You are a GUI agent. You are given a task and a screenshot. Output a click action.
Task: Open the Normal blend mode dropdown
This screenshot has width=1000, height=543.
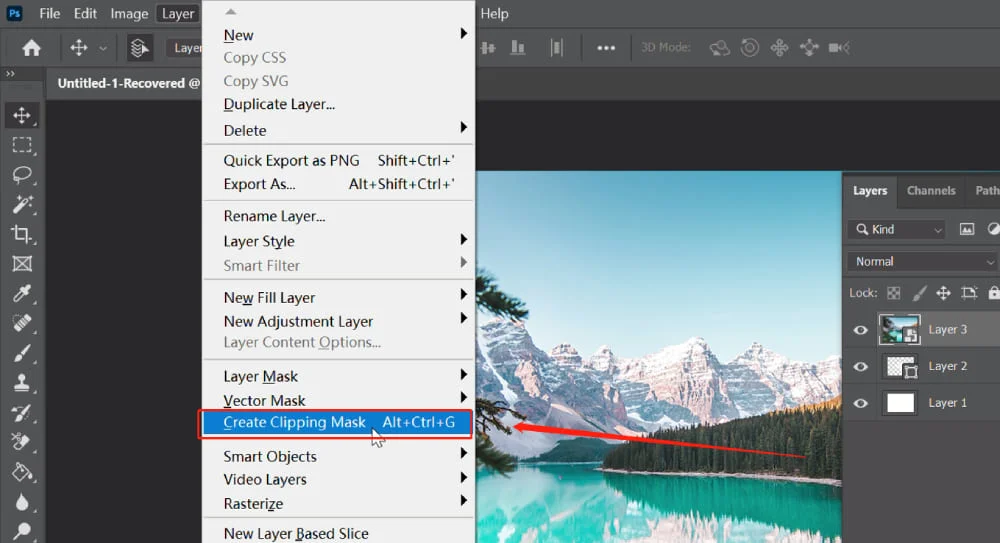click(922, 262)
